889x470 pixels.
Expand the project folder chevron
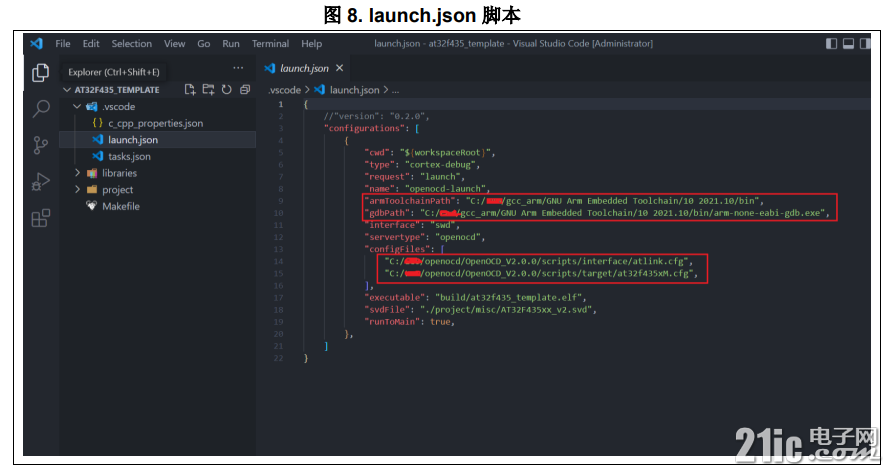(x=77, y=189)
